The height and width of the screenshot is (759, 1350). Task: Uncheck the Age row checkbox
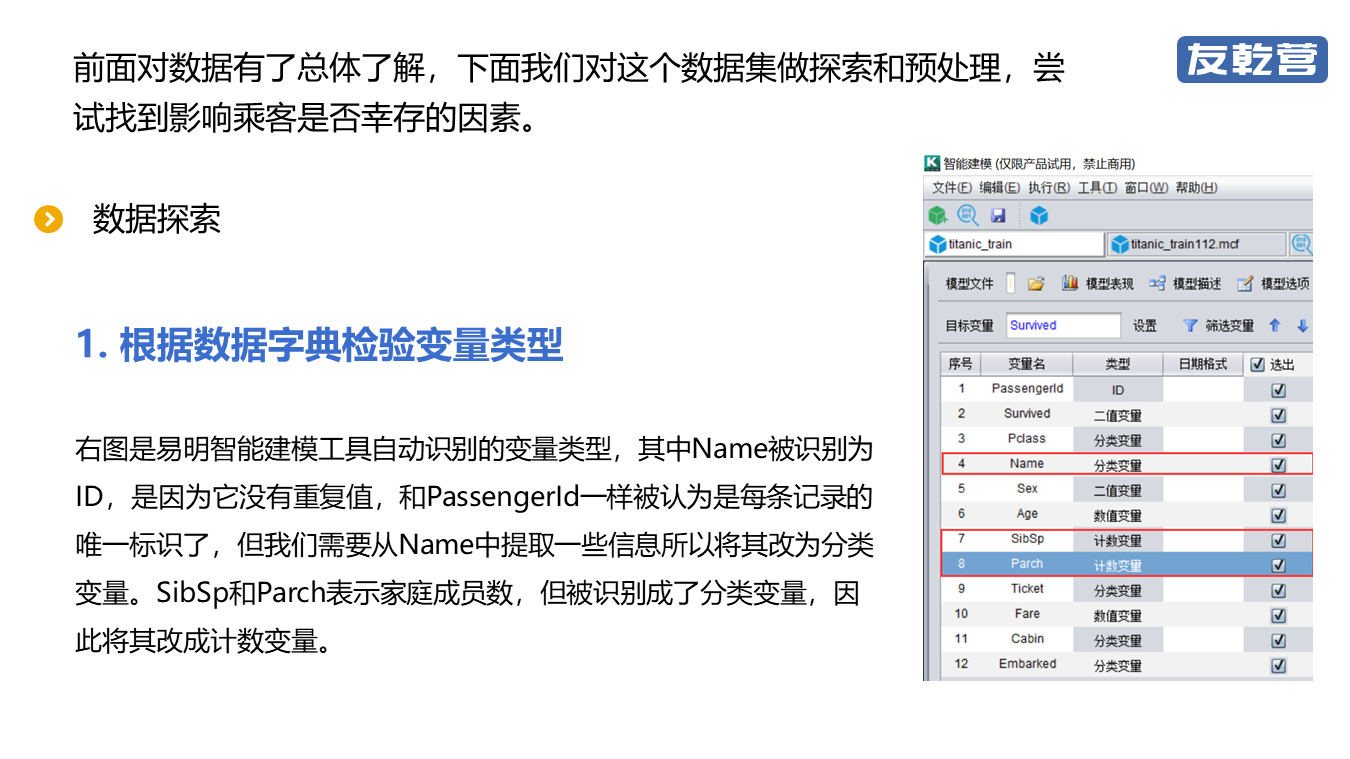[x=1278, y=516]
